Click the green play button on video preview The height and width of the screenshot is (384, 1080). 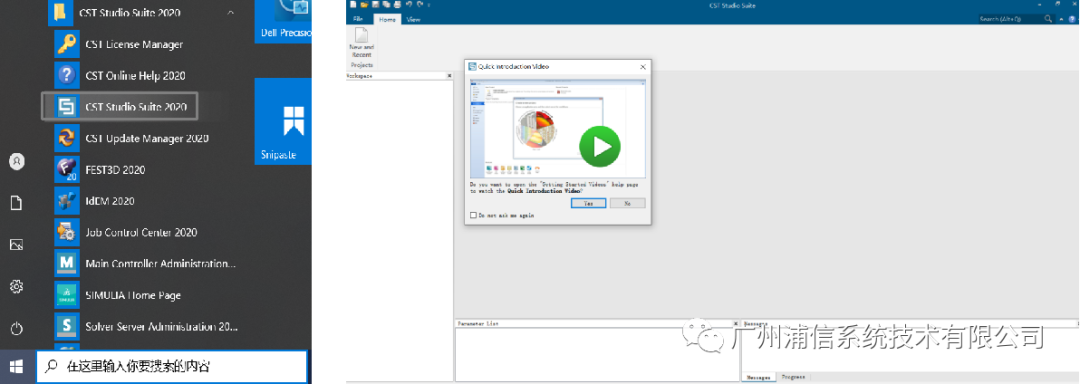pyautogui.click(x=599, y=146)
